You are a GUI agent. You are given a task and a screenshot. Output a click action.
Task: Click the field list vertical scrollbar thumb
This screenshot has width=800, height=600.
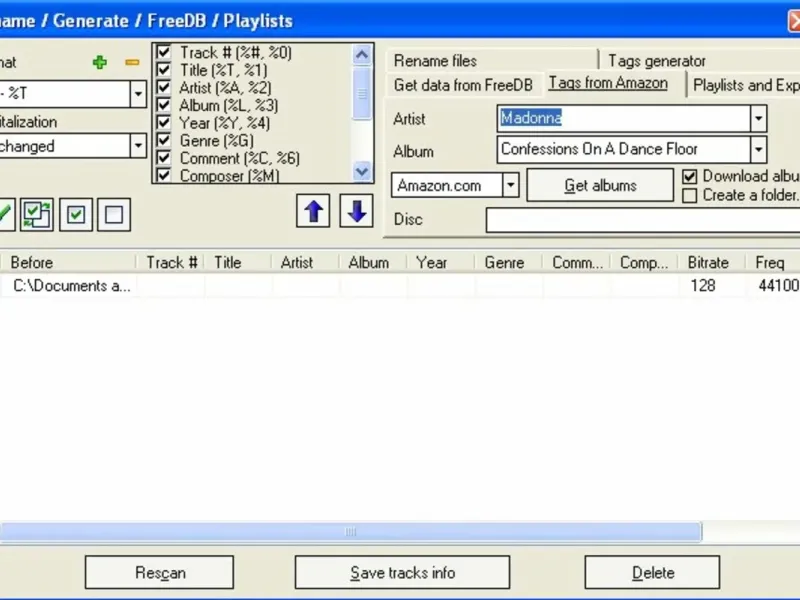pyautogui.click(x=362, y=94)
